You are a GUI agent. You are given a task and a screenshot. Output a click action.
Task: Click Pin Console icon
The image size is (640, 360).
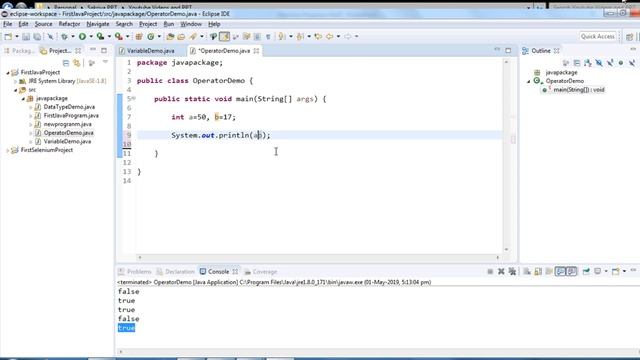click(587, 272)
